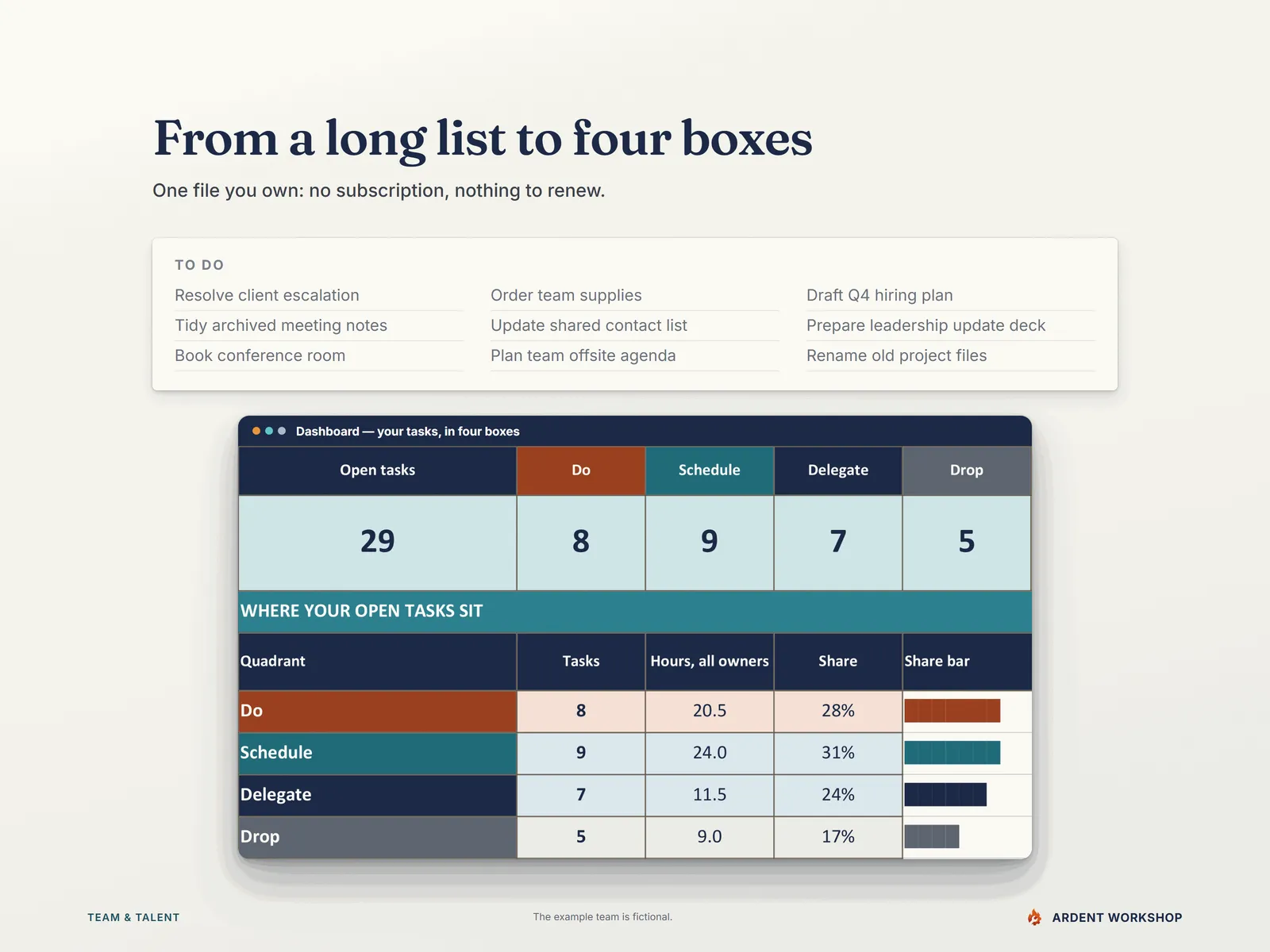Screen dimensions: 1270x952
Task: Click the 'Ardent Workshop' brand name
Action: pyautogui.click(x=1117, y=918)
